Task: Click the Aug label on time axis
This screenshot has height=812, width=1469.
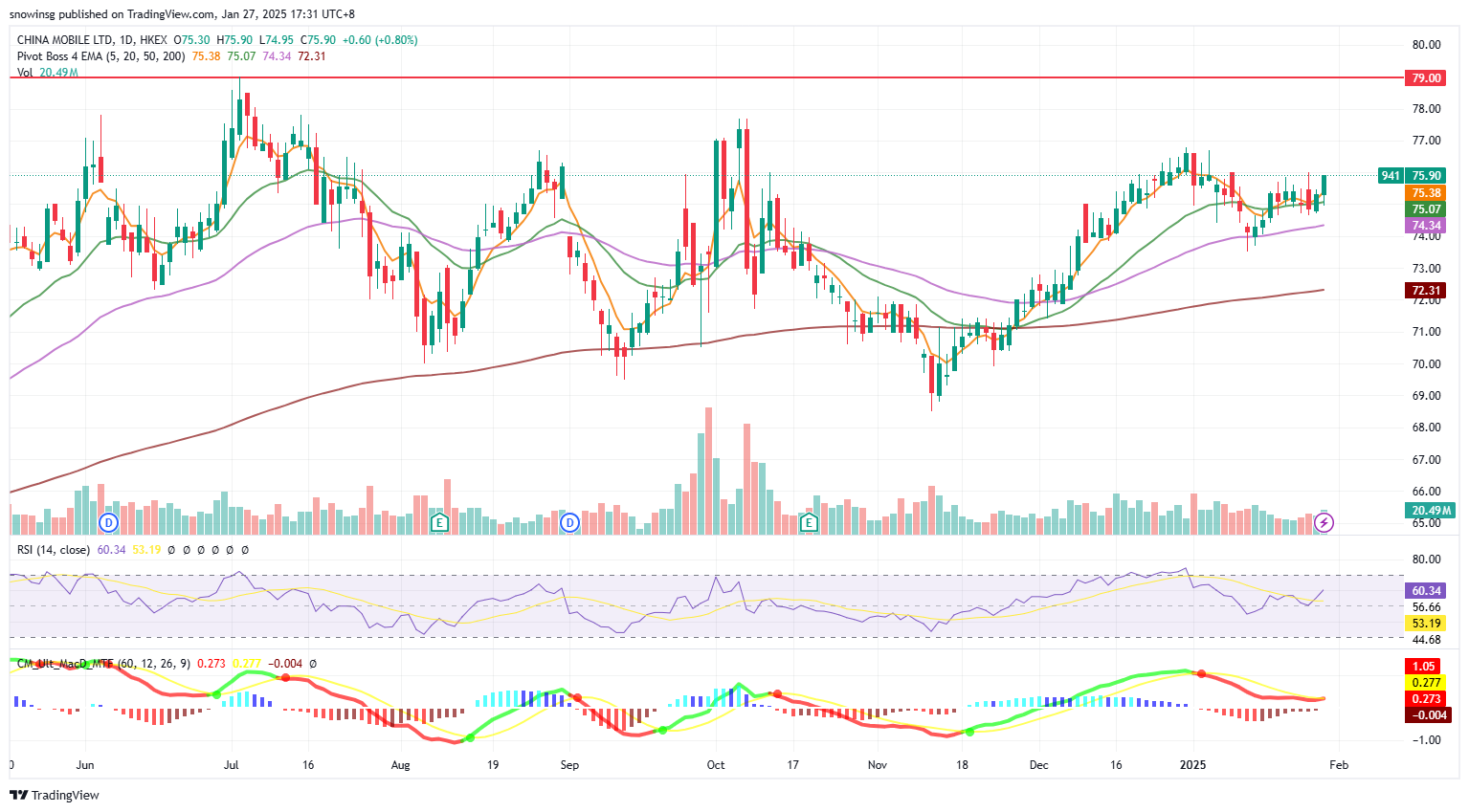Action: point(400,765)
